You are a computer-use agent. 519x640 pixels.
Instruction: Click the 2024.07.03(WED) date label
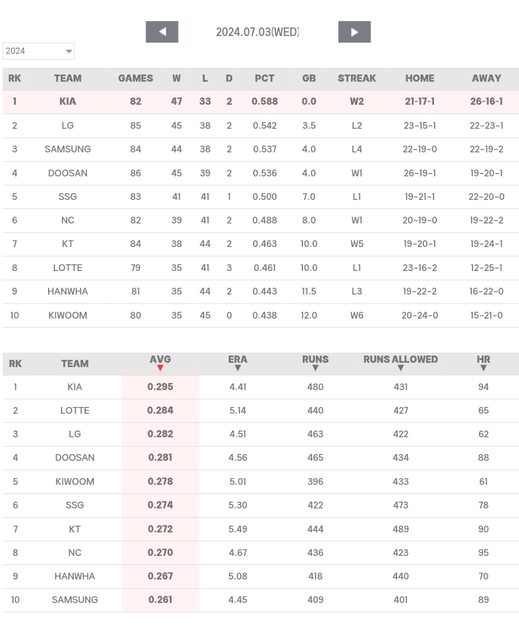point(257,32)
